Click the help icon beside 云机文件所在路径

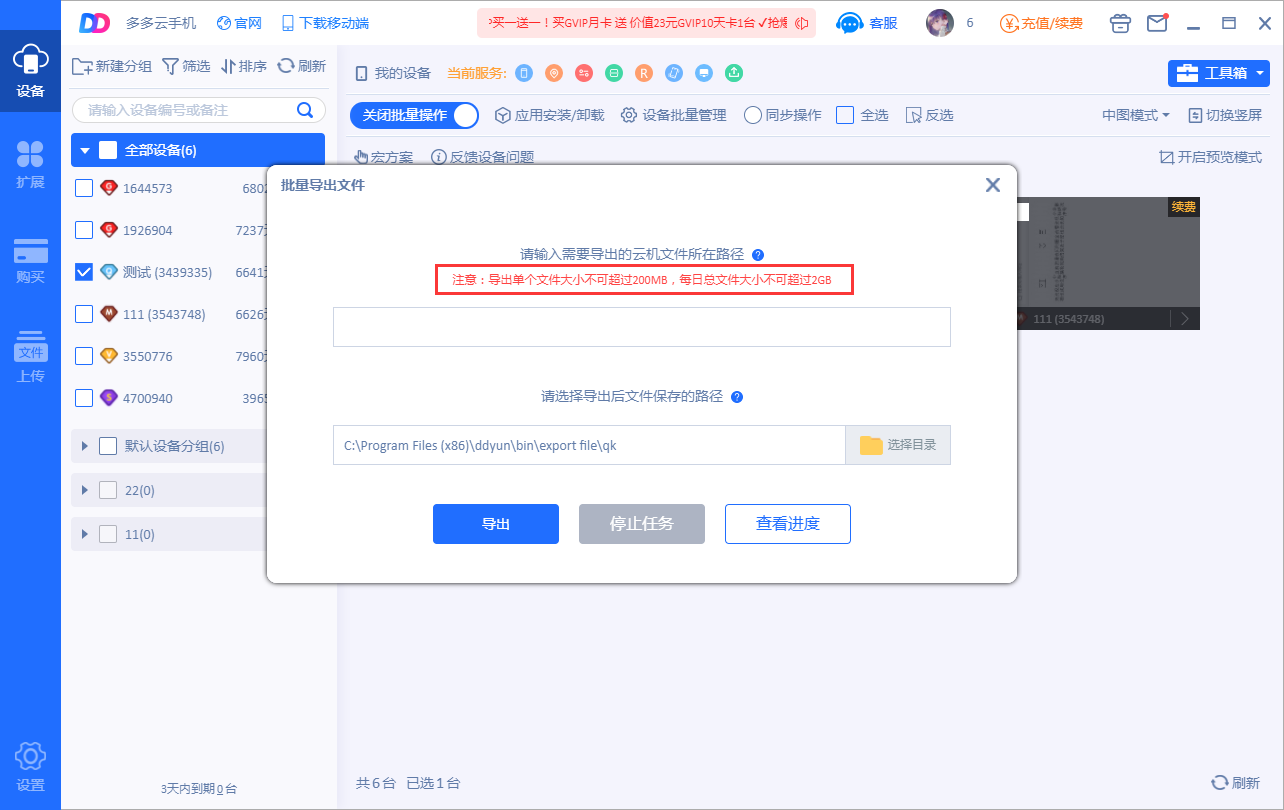coord(758,255)
